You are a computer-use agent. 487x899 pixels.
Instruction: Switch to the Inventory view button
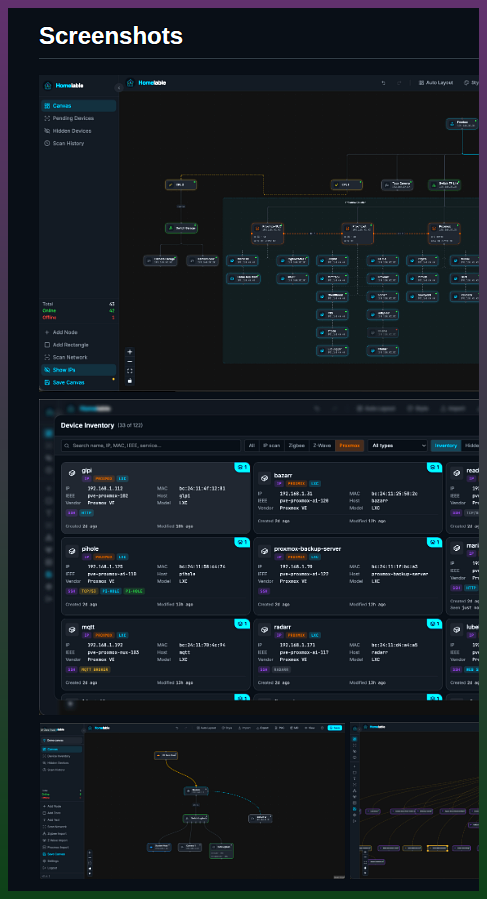pos(446,445)
